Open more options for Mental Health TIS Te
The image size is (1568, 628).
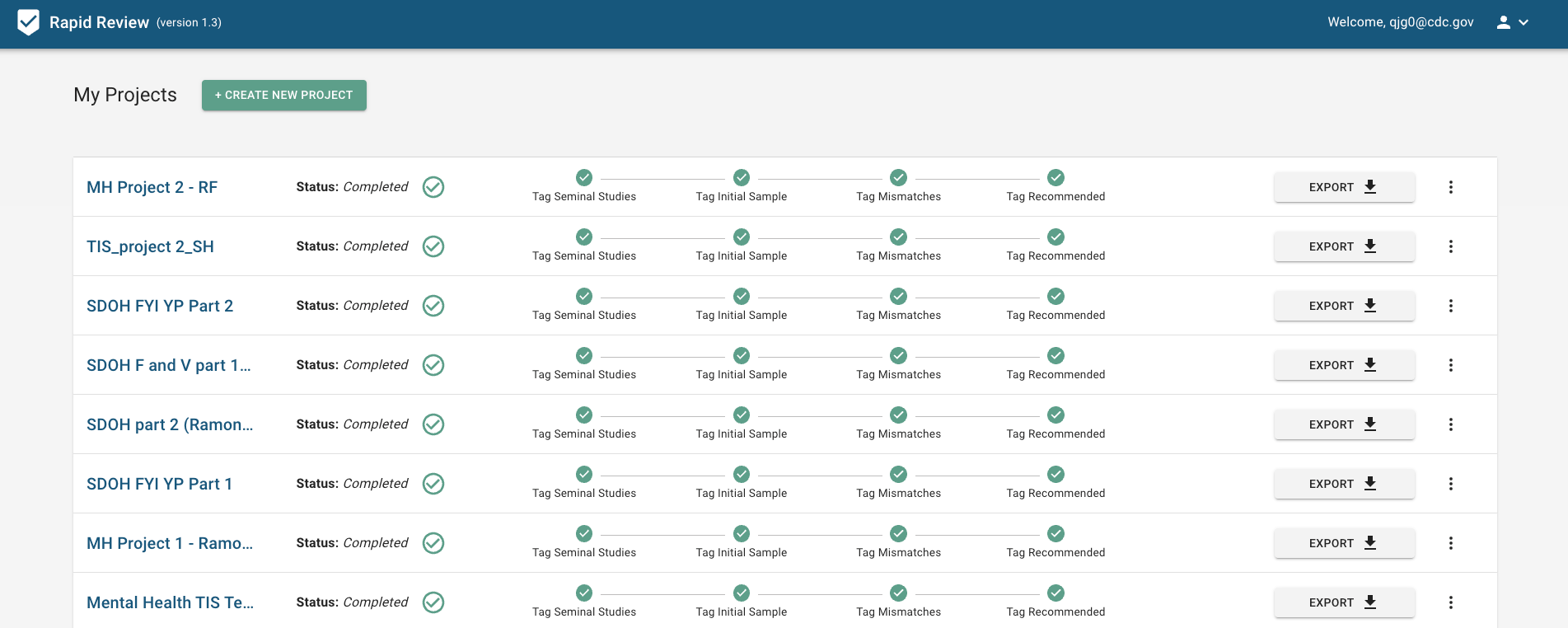point(1451,602)
